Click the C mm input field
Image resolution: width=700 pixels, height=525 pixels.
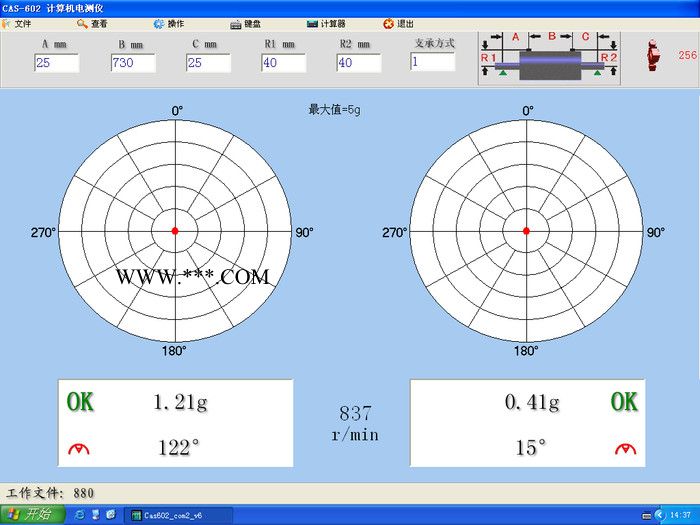click(x=208, y=63)
